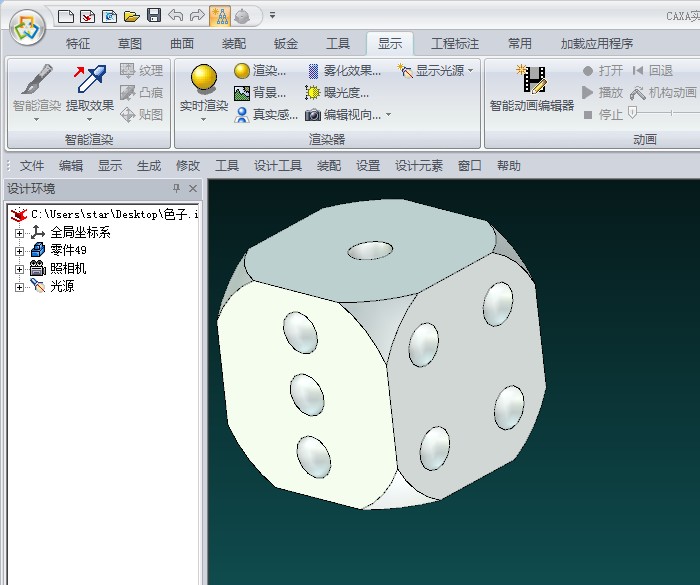Screen dimensions: 700x585
Task: Expand the 零件49 tree node
Action: click(x=19, y=250)
